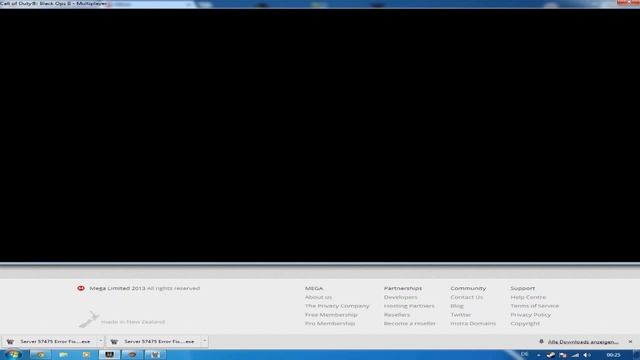Screen dimensions: 640x360
Task: Click the download arrow icon beside Alle Downloads
Action: 541,342
